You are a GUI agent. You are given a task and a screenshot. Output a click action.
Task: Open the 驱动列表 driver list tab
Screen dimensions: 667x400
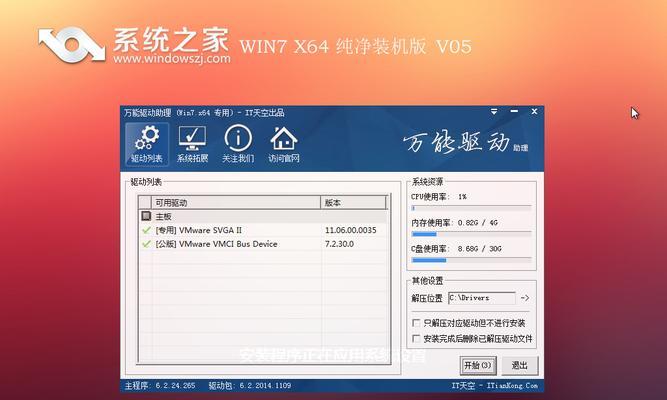click(147, 144)
